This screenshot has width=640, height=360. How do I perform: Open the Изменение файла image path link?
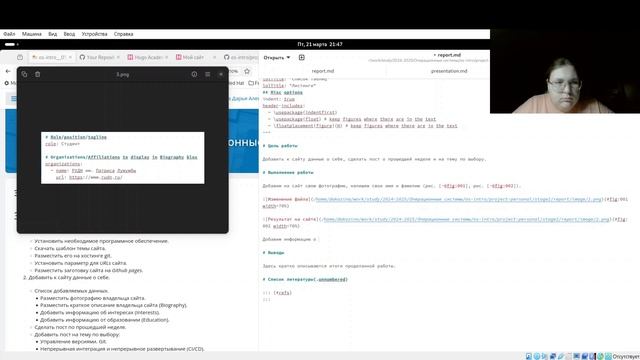click(x=459, y=199)
